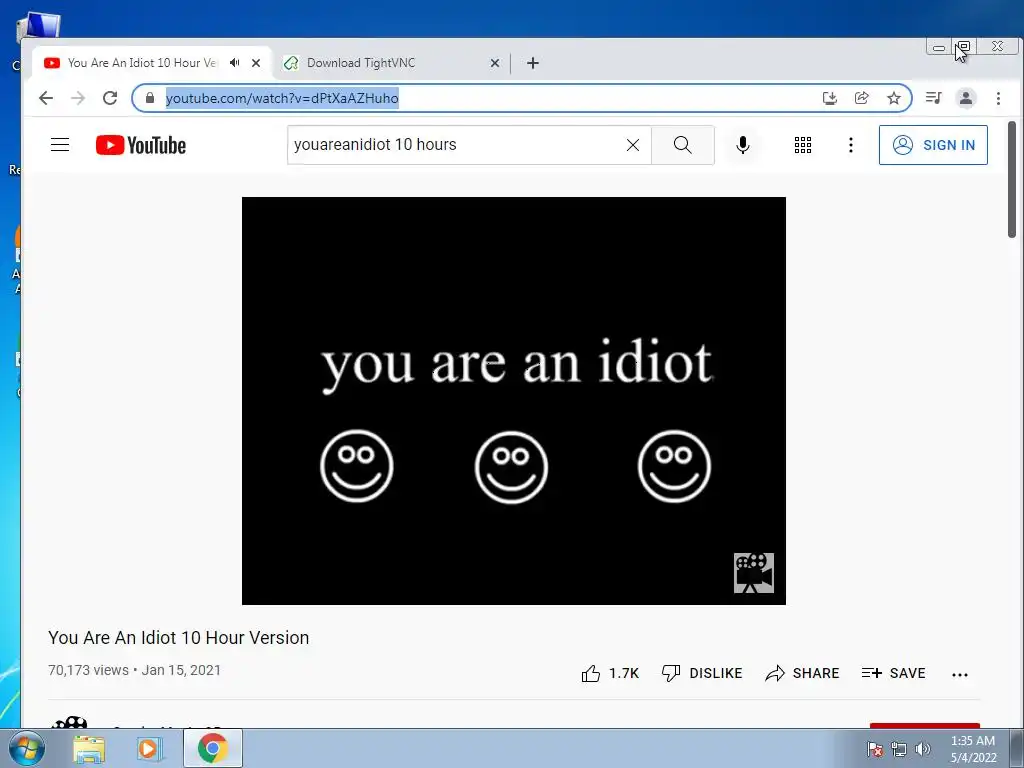Sign in to YouTube
The width and height of the screenshot is (1024, 768).
(x=933, y=145)
